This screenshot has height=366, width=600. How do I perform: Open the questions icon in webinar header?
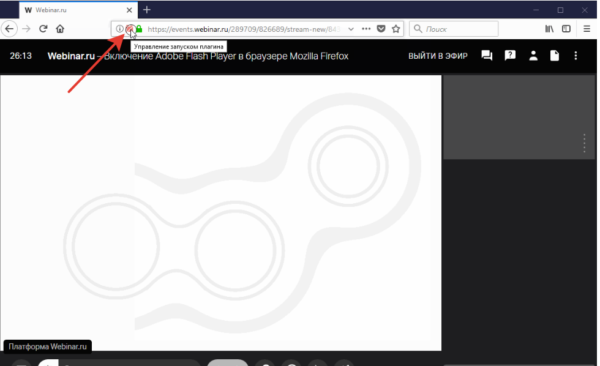(510, 56)
